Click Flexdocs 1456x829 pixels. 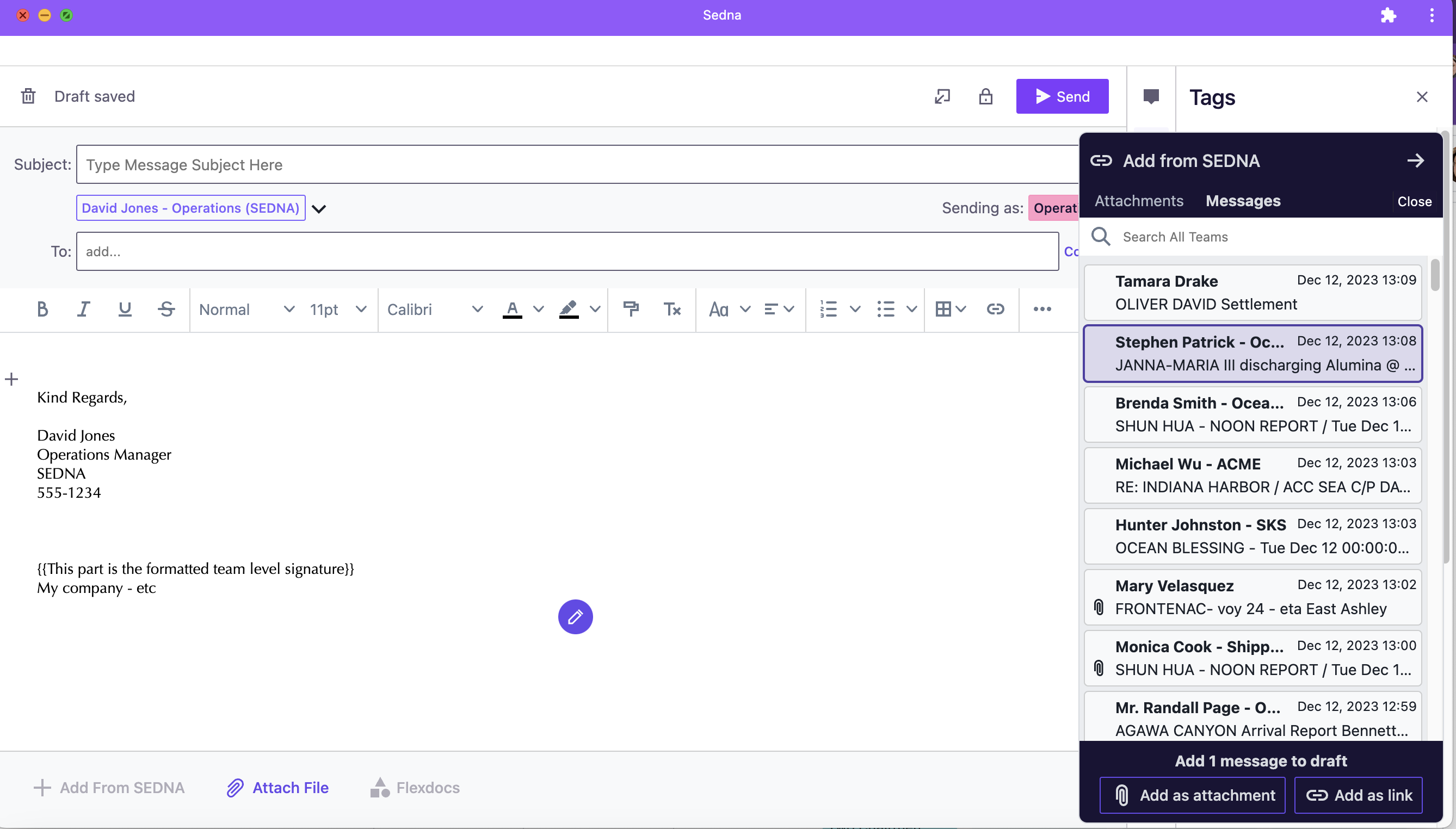(415, 788)
